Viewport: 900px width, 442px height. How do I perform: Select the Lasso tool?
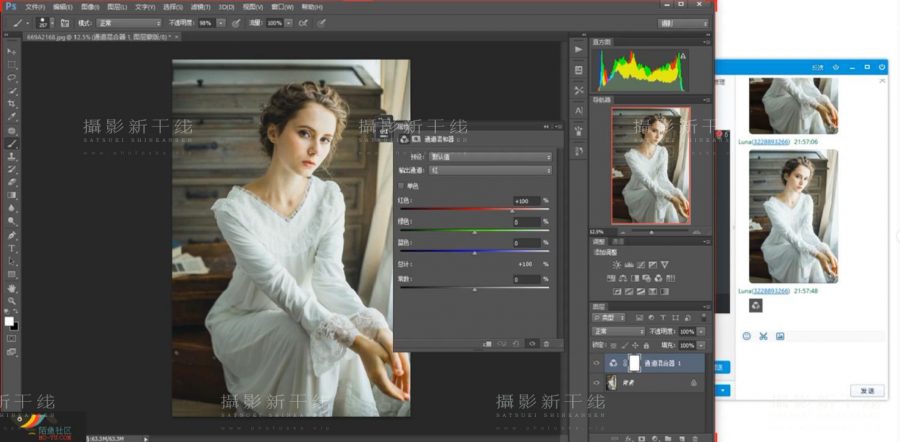[11, 78]
